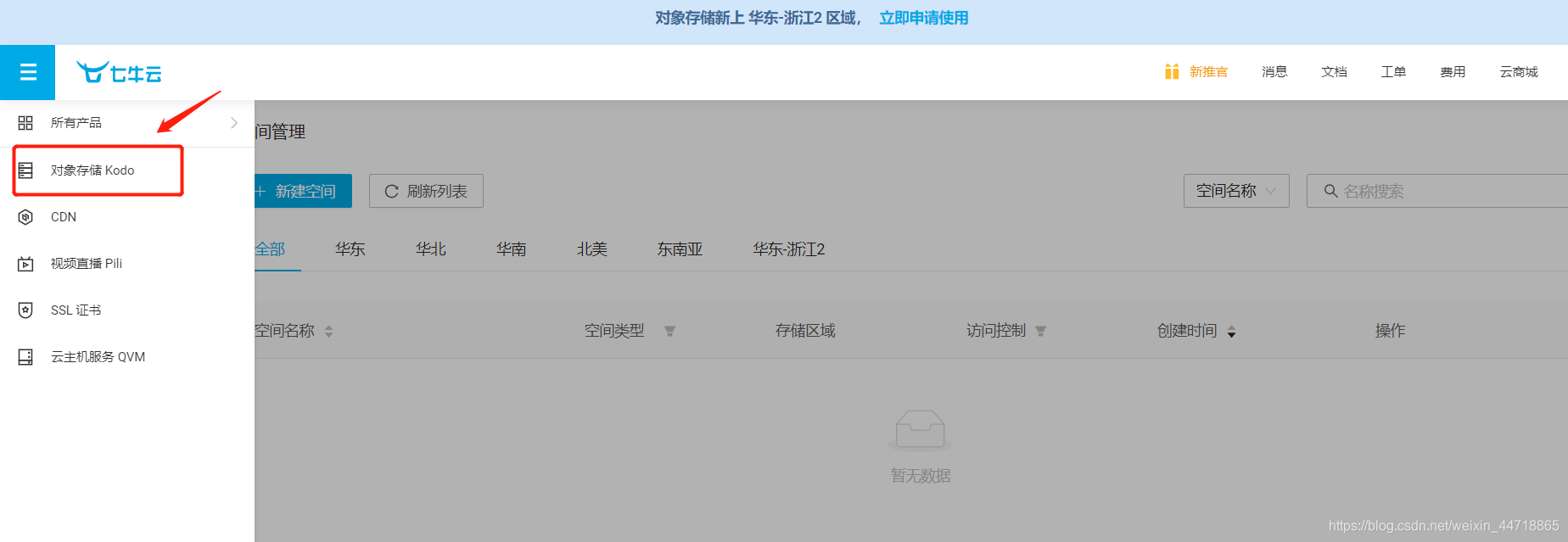Viewport: 1568px width, 542px height.
Task: Click the 视频直播 Pili play icon
Action: 25,264
